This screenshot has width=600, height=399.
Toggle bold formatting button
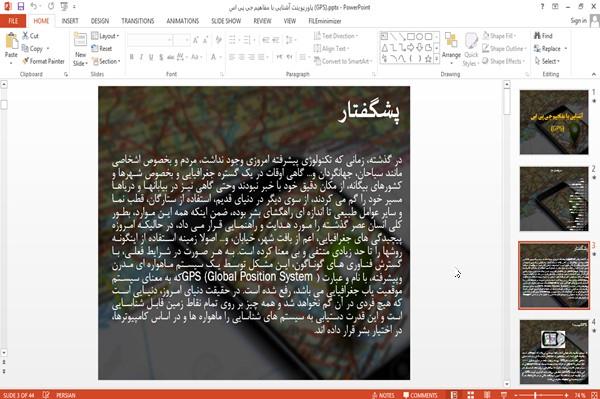132,57
